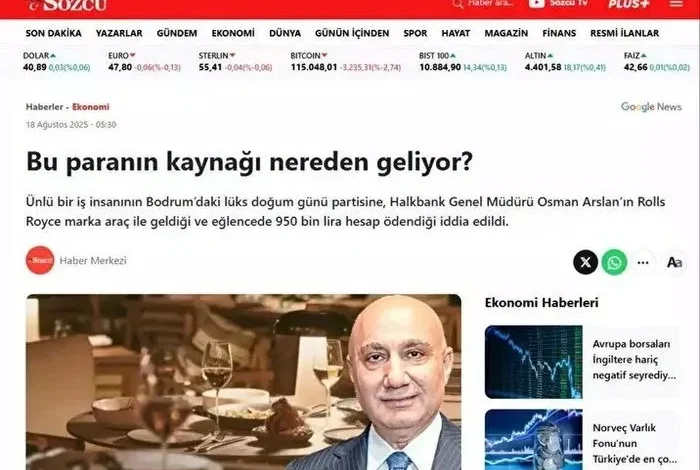This screenshot has height=470, width=700.
Task: Open Avrupa borsaları news thumbnail
Action: pos(533,362)
